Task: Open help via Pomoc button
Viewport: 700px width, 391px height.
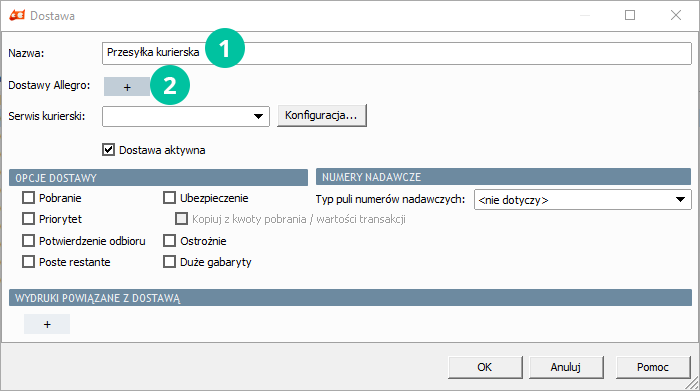Action: click(x=653, y=367)
